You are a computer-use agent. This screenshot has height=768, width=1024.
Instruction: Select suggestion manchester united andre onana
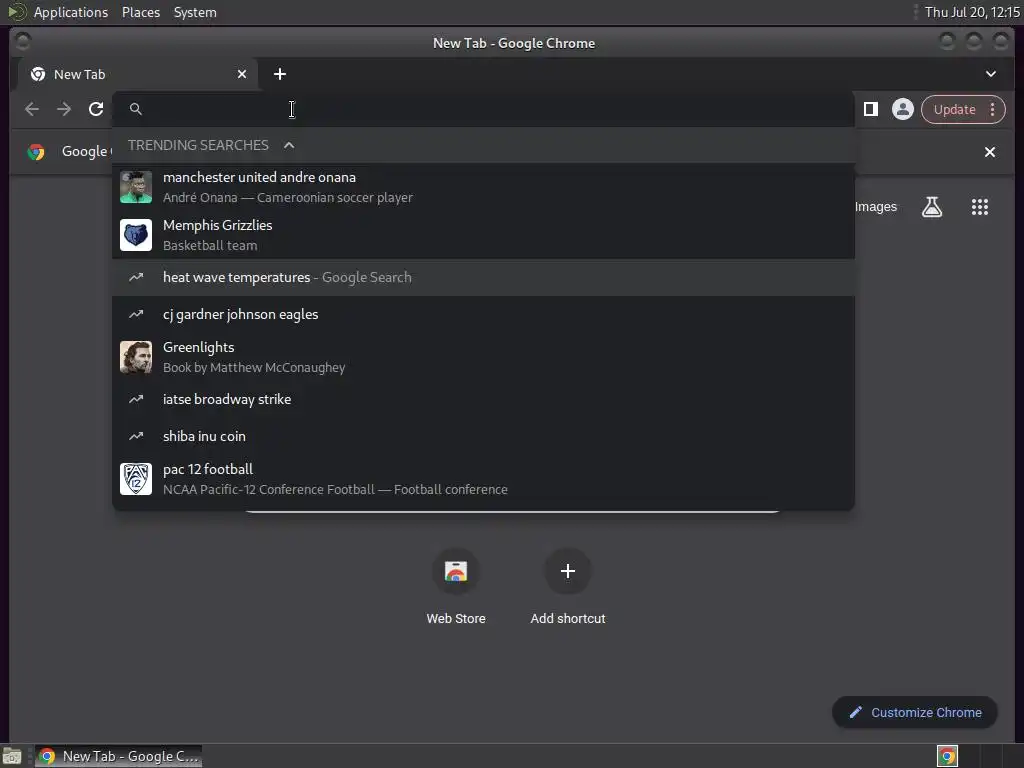click(x=483, y=187)
